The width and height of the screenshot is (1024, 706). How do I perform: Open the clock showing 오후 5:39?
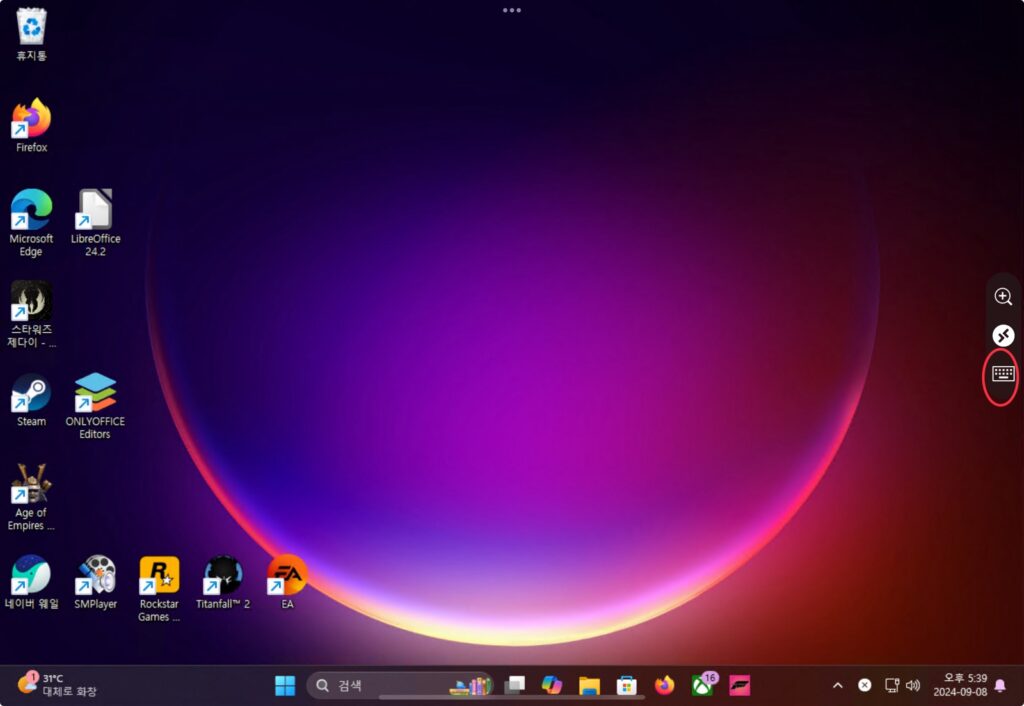coord(960,685)
